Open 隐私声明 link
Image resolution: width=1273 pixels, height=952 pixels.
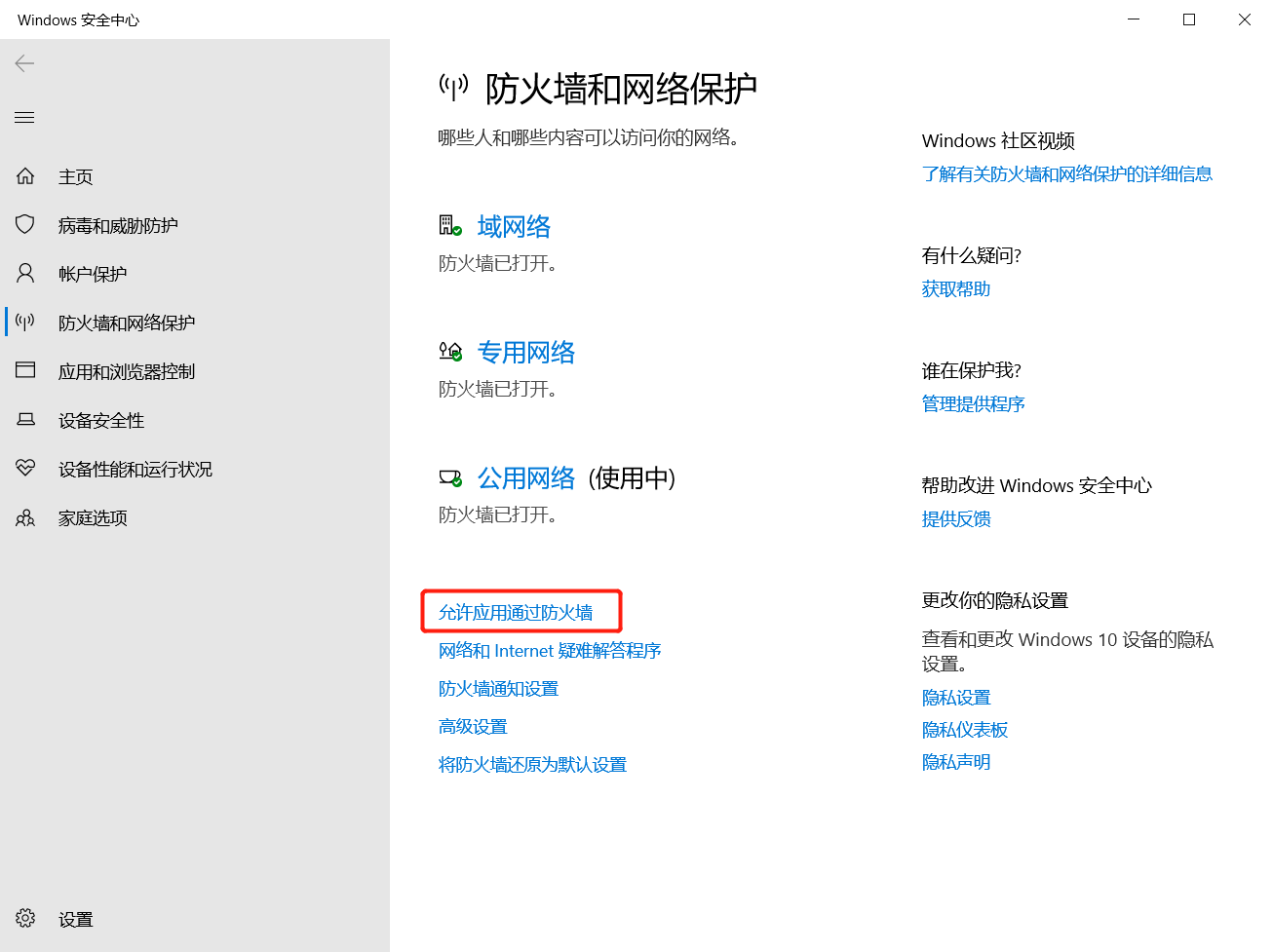click(956, 761)
